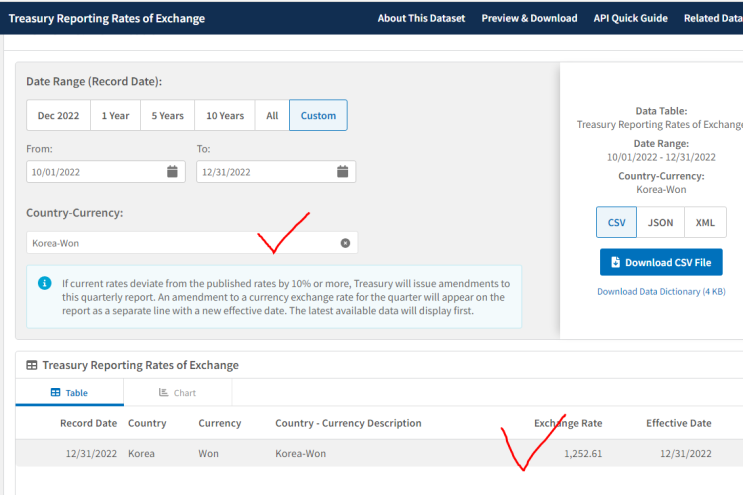Viewport: 743px width, 495px height.
Task: Switch to the Chart tab
Action: click(x=177, y=393)
